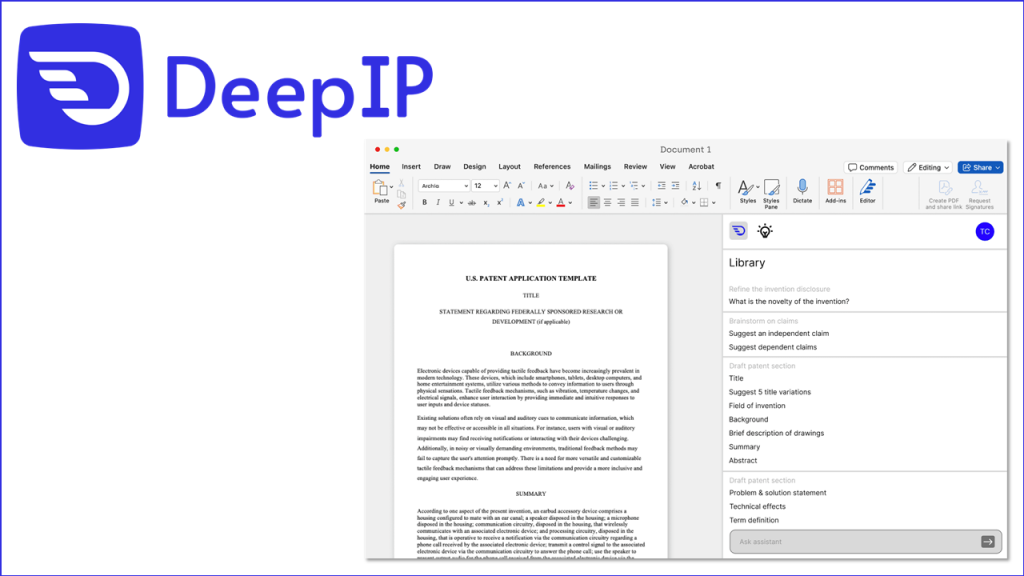Screen dimensions: 1024x576
Task: Open the Editor tool in ribbon
Action: (x=867, y=188)
